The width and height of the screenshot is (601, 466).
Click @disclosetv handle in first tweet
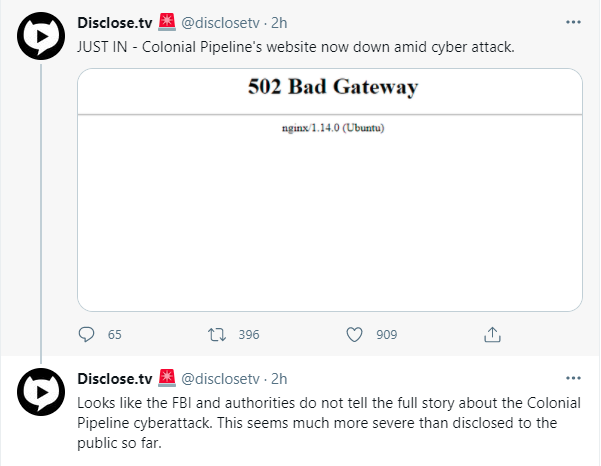(x=220, y=23)
